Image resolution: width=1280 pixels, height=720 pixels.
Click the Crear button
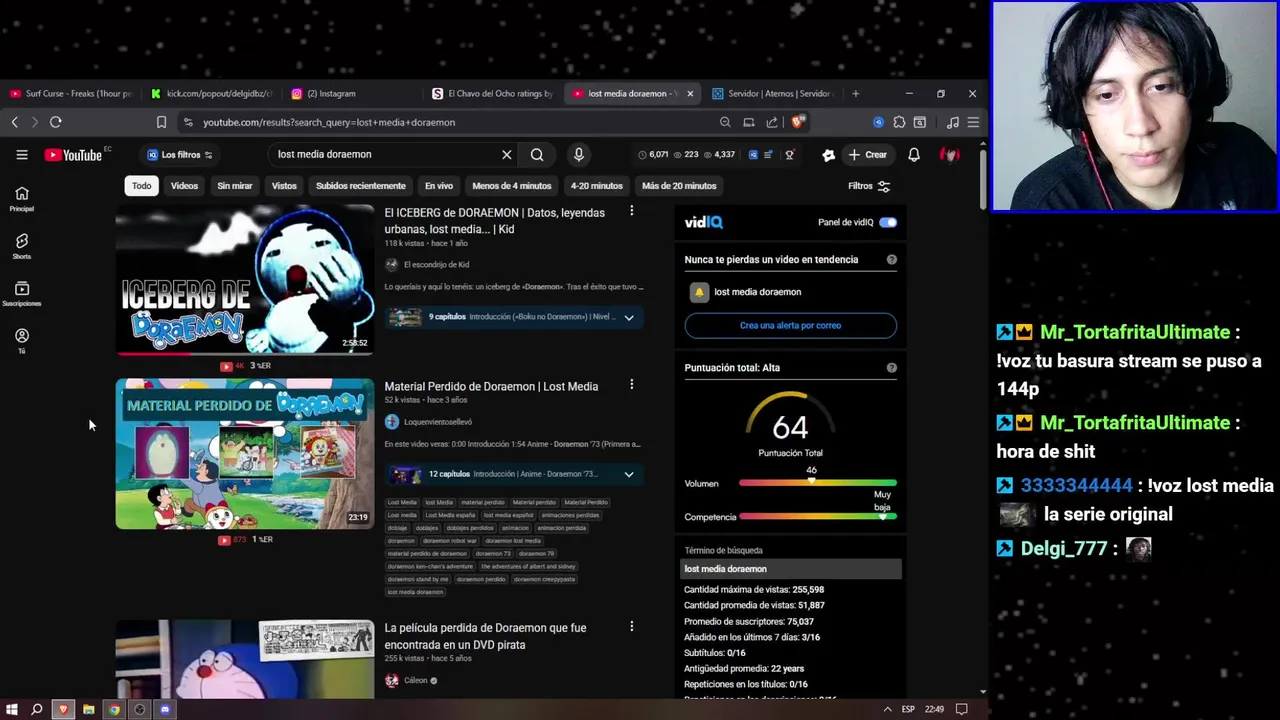click(868, 155)
